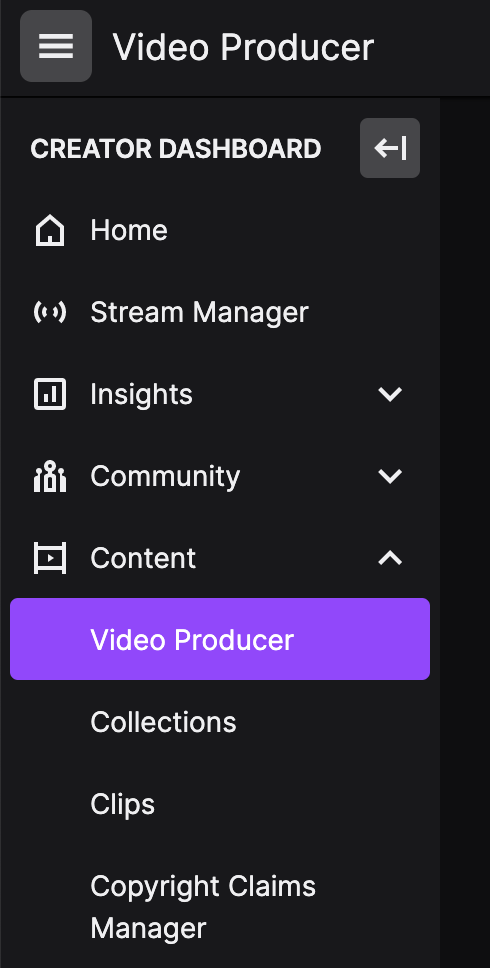490x968 pixels.
Task: Collapse the Content section chevron
Action: [390, 558]
